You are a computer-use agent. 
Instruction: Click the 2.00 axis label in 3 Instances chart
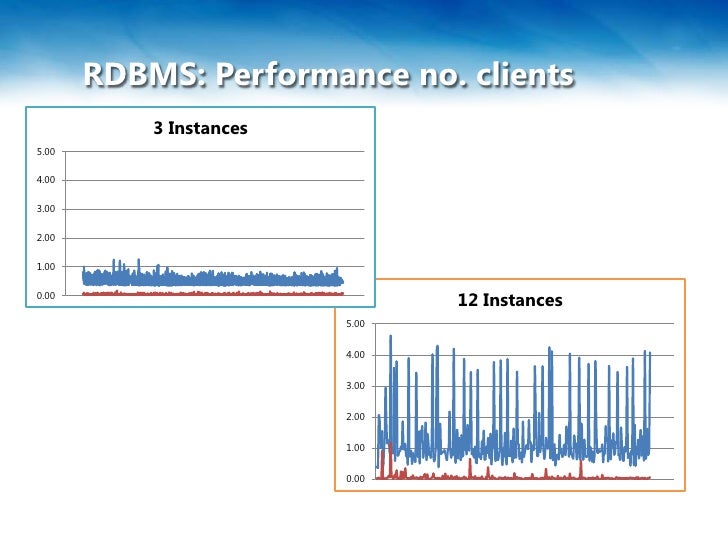(x=46, y=238)
